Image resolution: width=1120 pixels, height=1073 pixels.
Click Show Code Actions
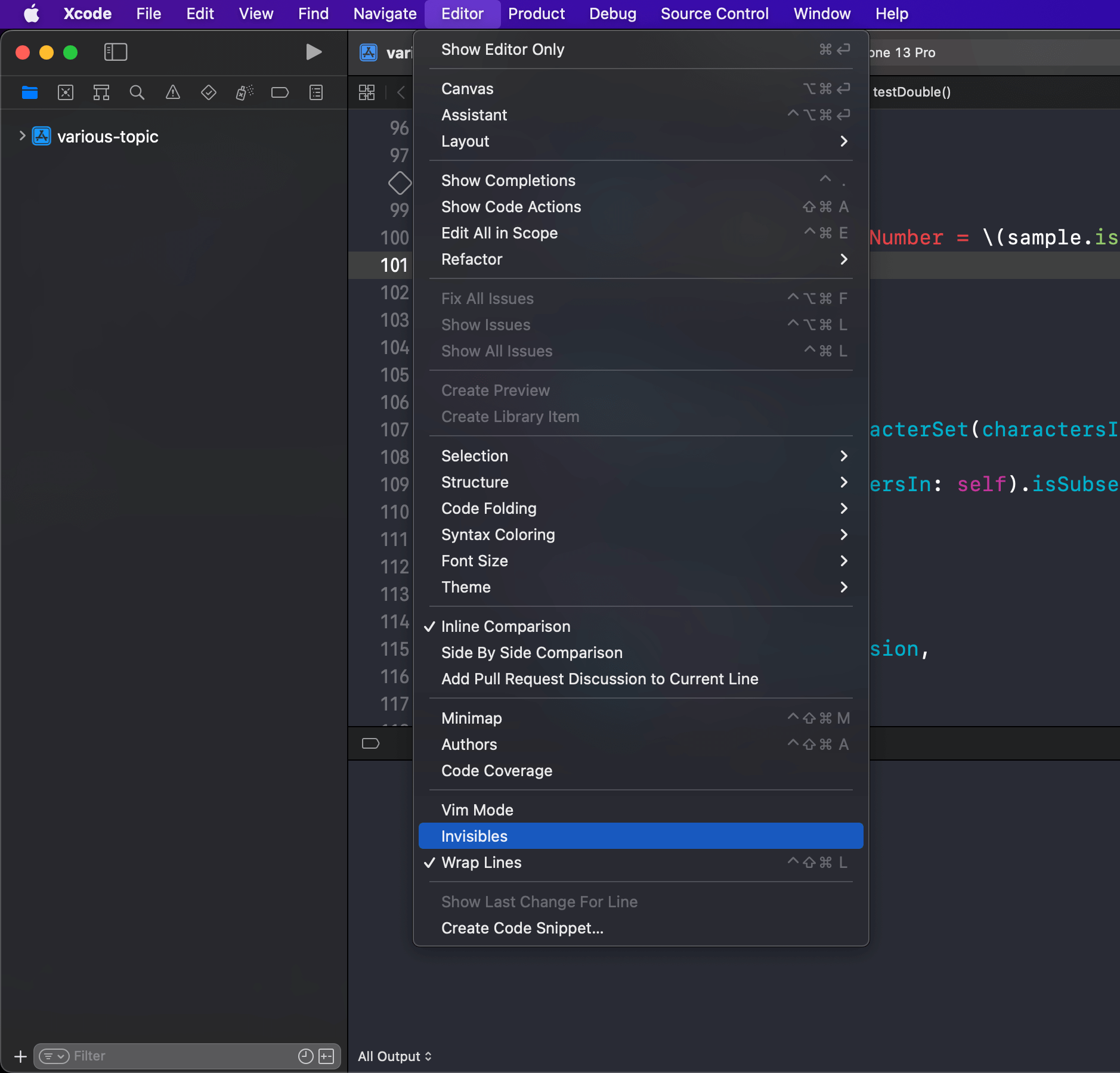coord(511,207)
